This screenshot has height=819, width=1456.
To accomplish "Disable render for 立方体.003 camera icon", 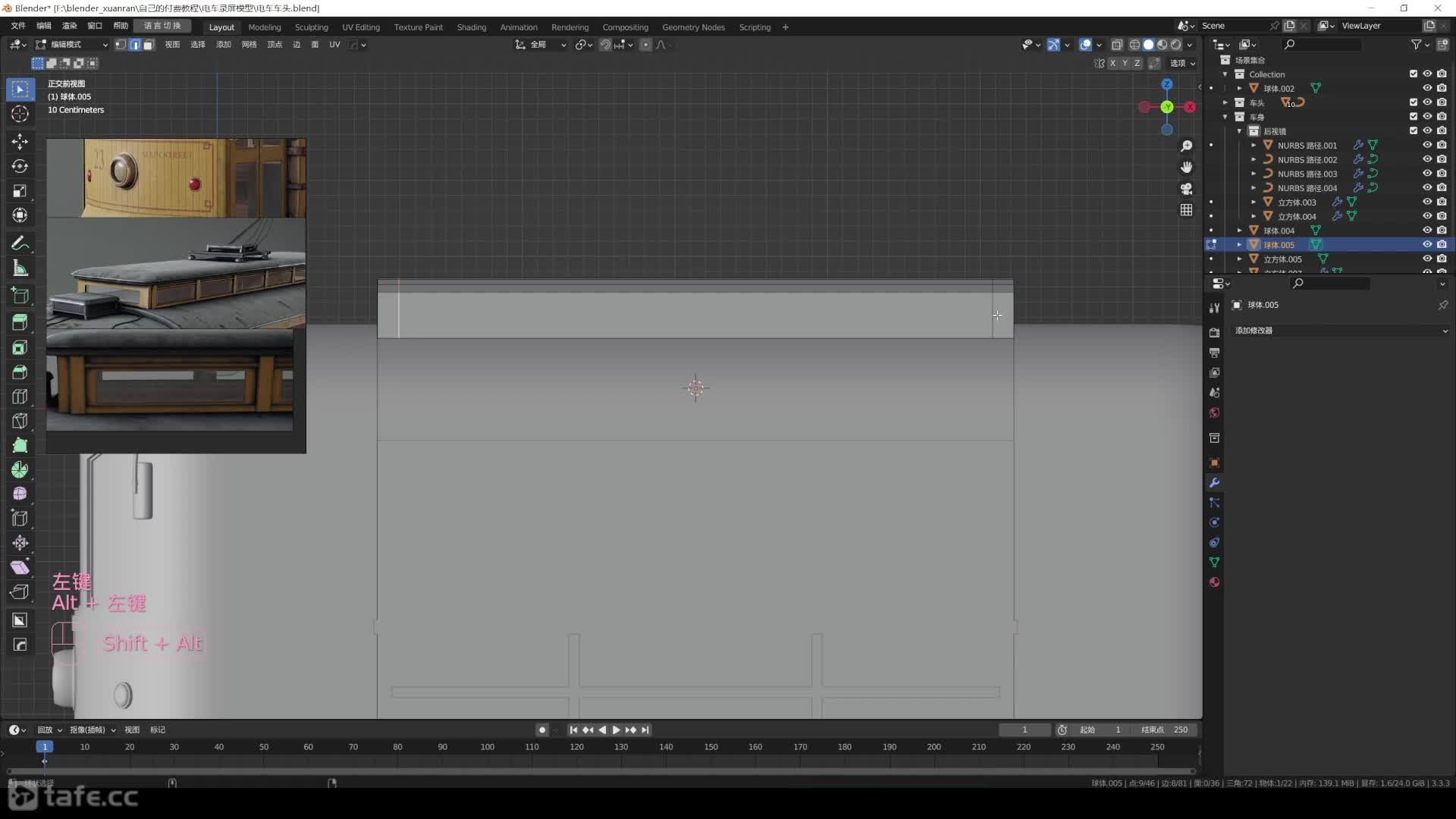I will pos(1442,202).
